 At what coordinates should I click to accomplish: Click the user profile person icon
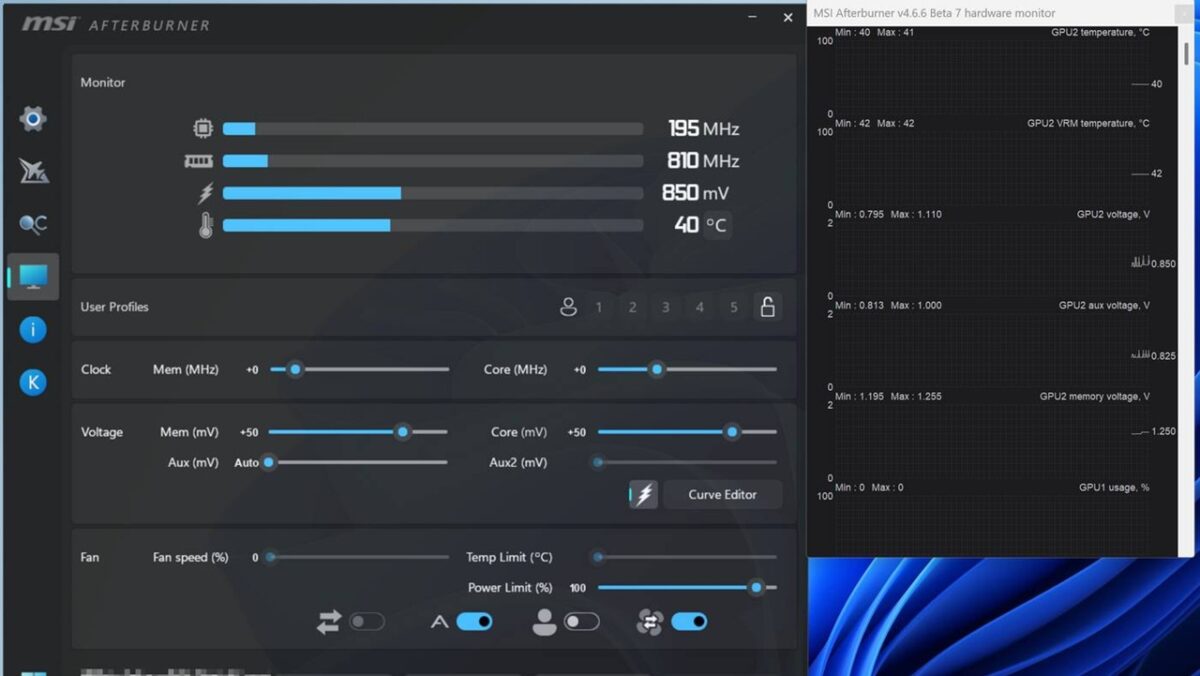(x=568, y=307)
